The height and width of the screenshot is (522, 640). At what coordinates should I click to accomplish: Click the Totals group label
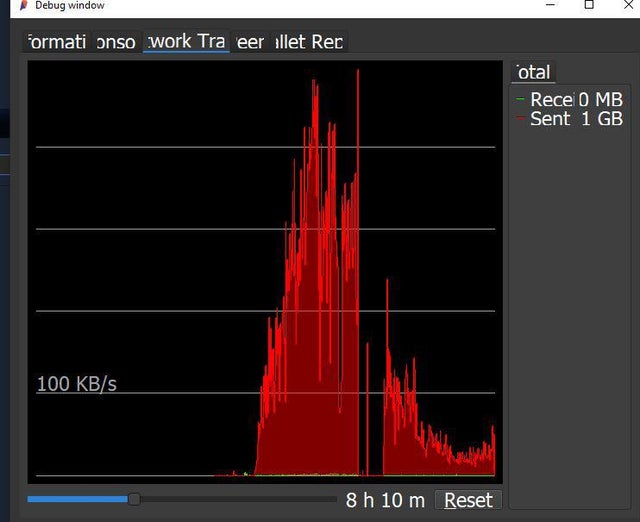(x=533, y=72)
